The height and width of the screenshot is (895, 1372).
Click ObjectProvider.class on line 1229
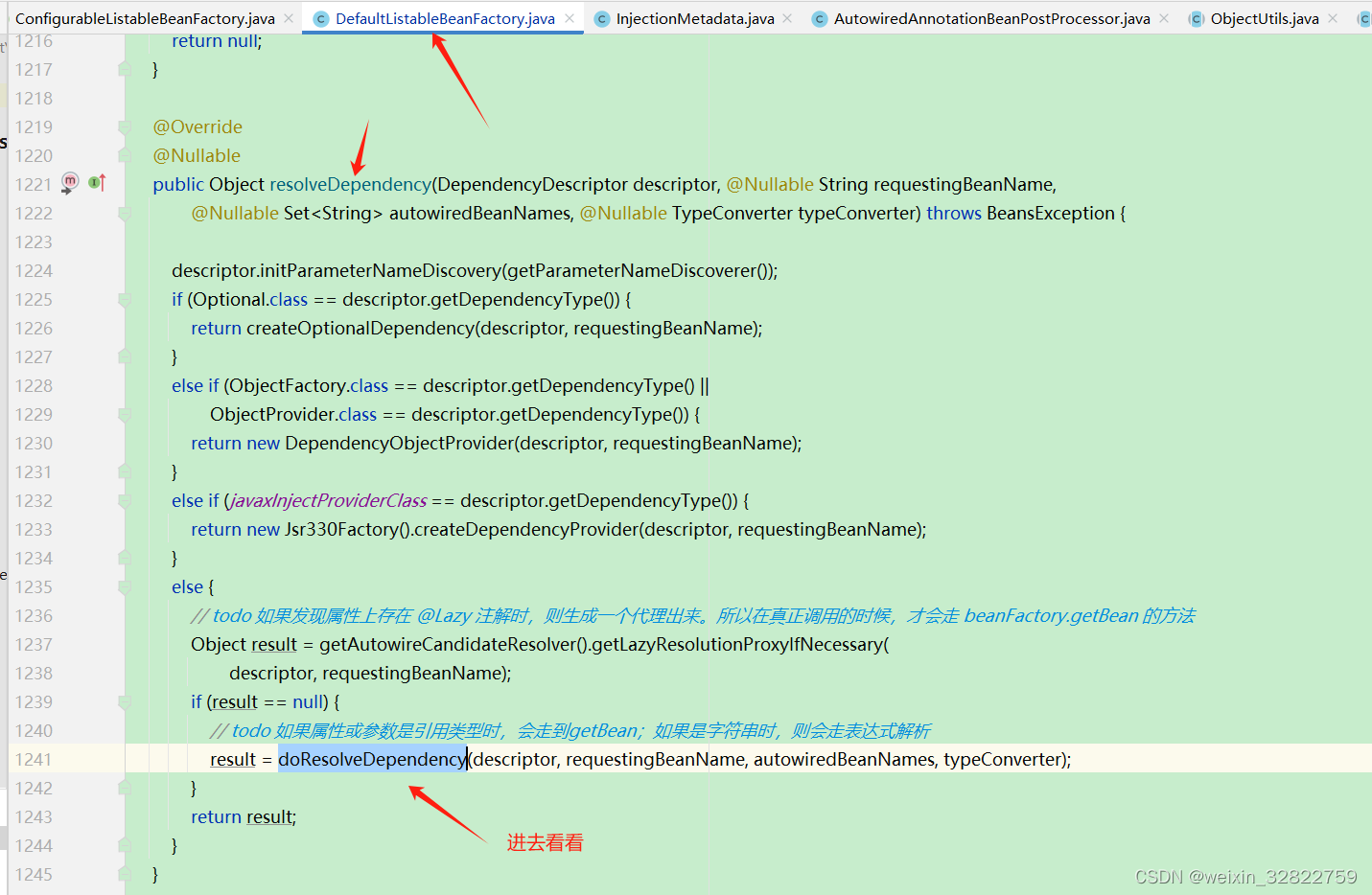(293, 414)
